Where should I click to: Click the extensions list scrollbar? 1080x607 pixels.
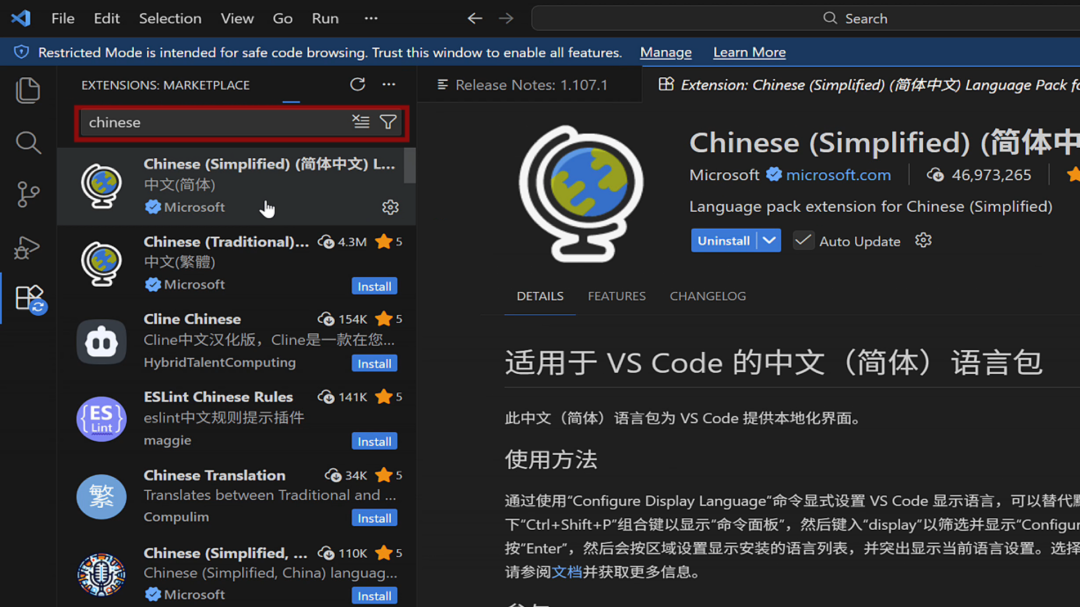[410, 166]
